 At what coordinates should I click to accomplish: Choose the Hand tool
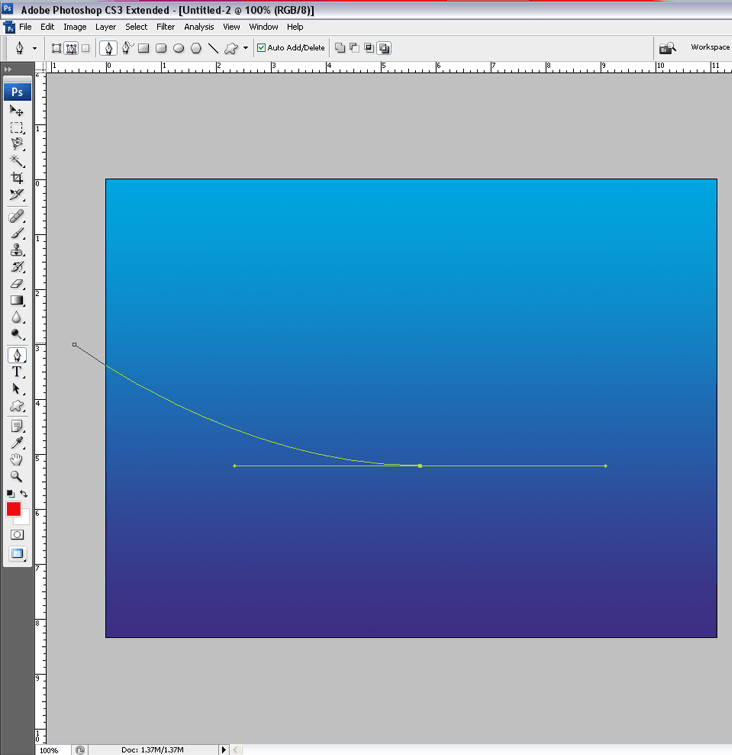click(x=17, y=460)
